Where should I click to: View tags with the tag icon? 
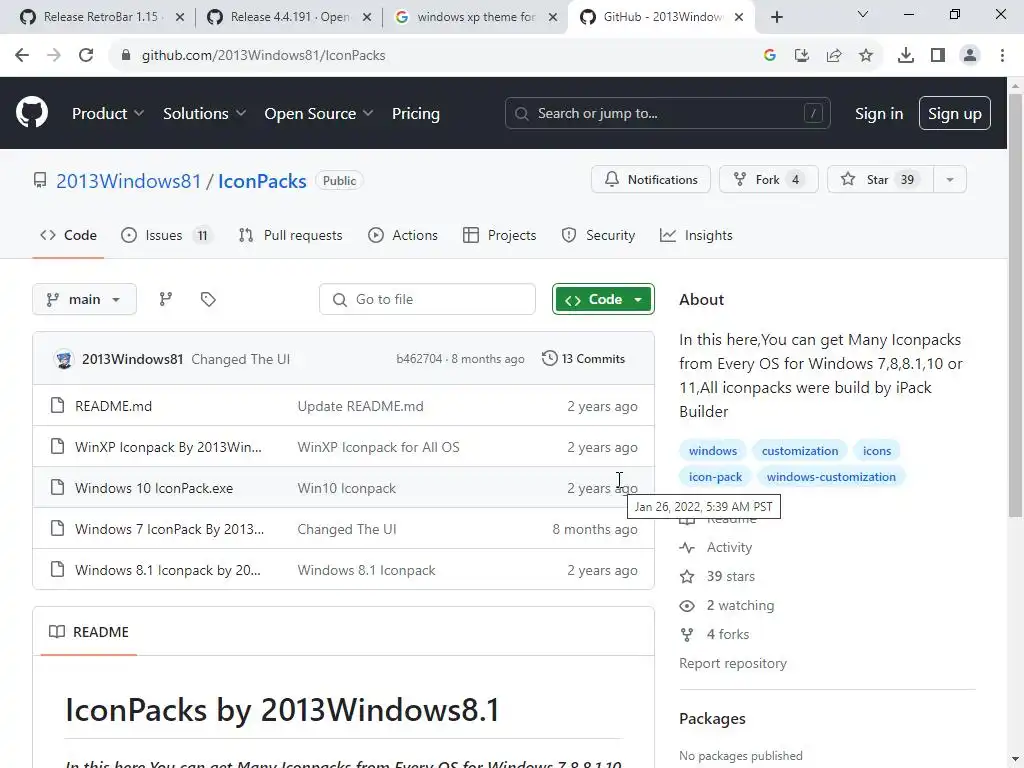click(208, 299)
